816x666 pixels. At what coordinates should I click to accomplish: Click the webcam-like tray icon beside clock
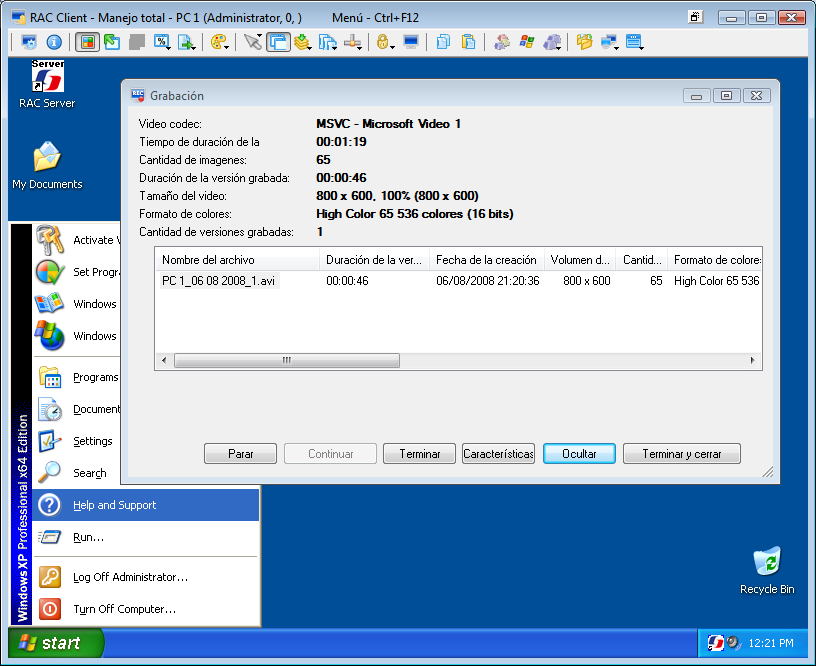pyautogui.click(x=733, y=643)
